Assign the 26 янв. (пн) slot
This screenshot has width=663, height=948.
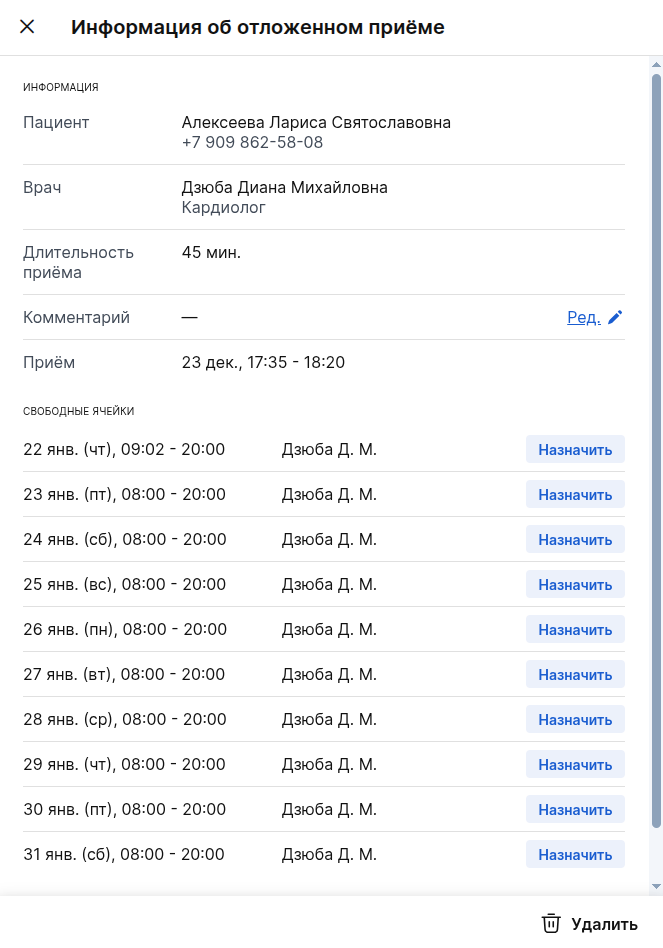[x=575, y=630]
